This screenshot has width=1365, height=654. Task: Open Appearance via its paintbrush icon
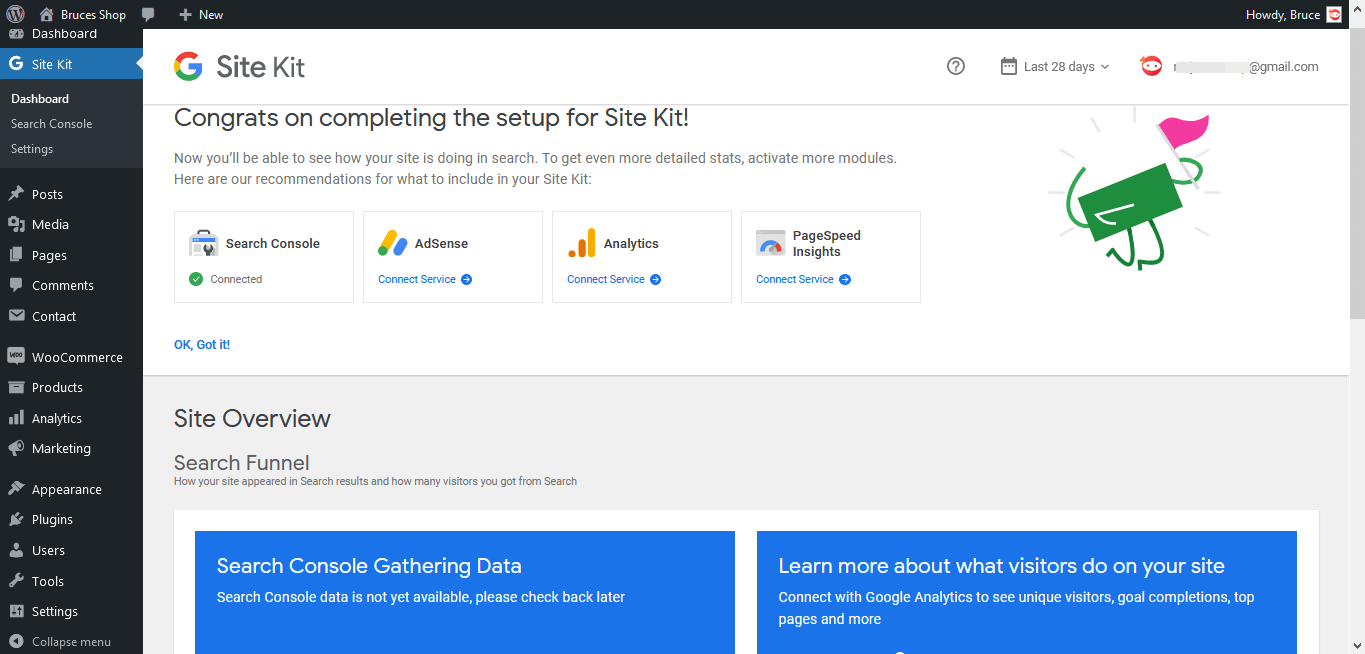[16, 489]
